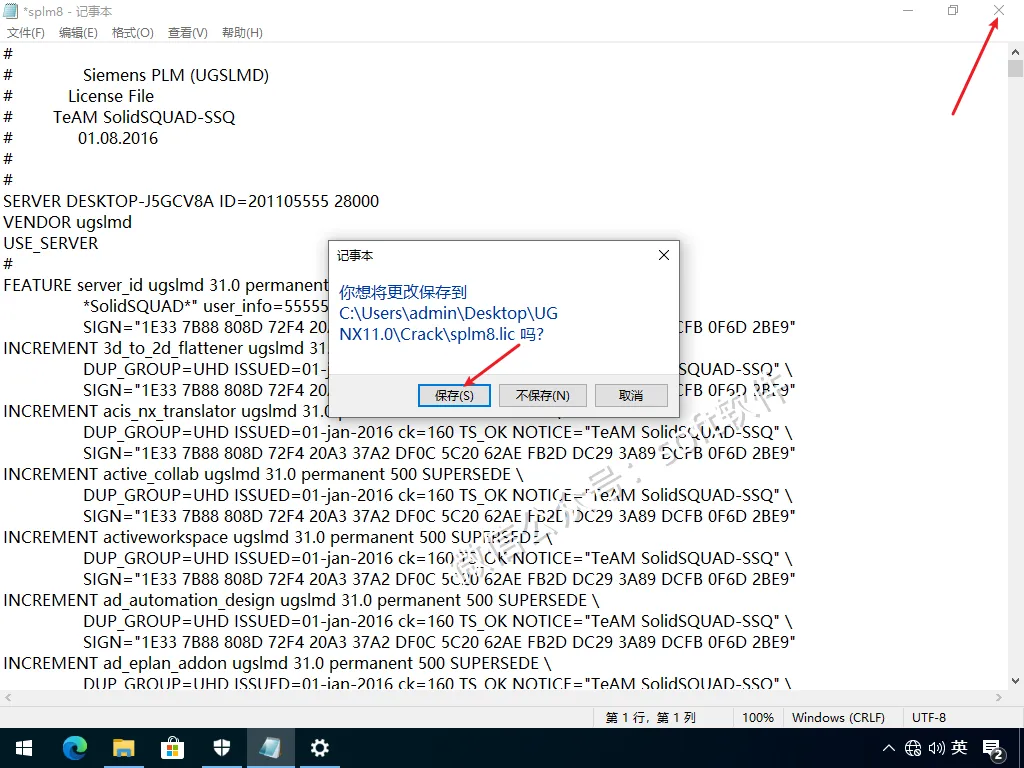The image size is (1024, 768).
Task: Click the 'VENDOR ugslmd' line
Action: [x=67, y=222]
